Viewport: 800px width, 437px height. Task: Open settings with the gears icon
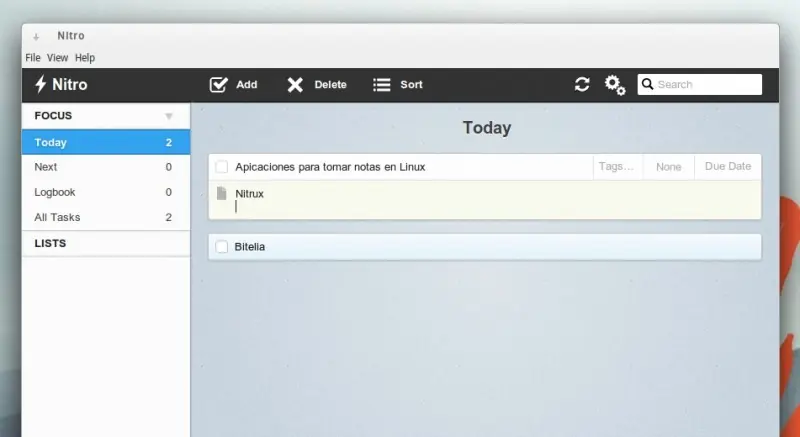point(615,85)
